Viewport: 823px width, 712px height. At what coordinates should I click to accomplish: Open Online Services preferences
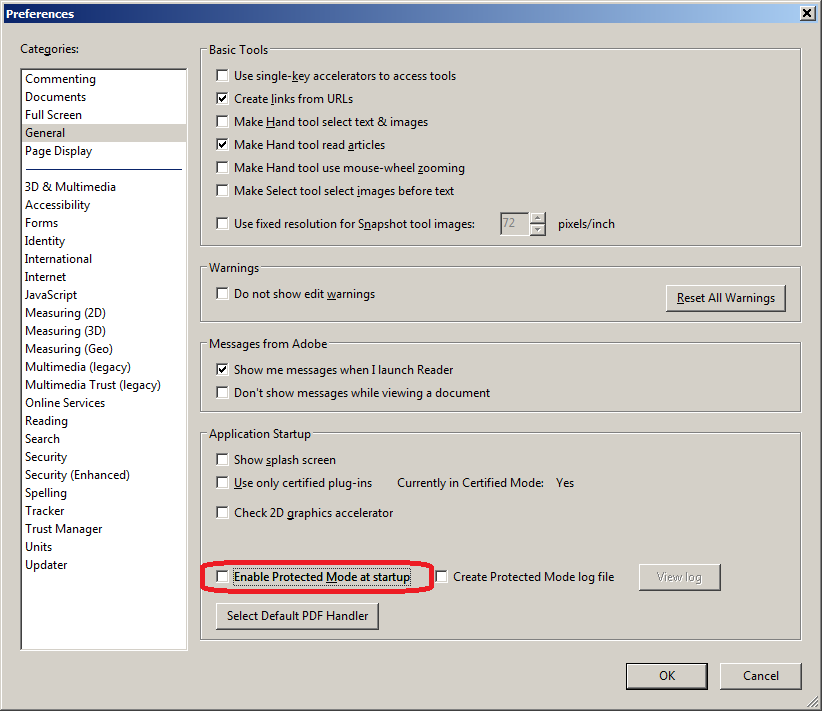click(104, 403)
